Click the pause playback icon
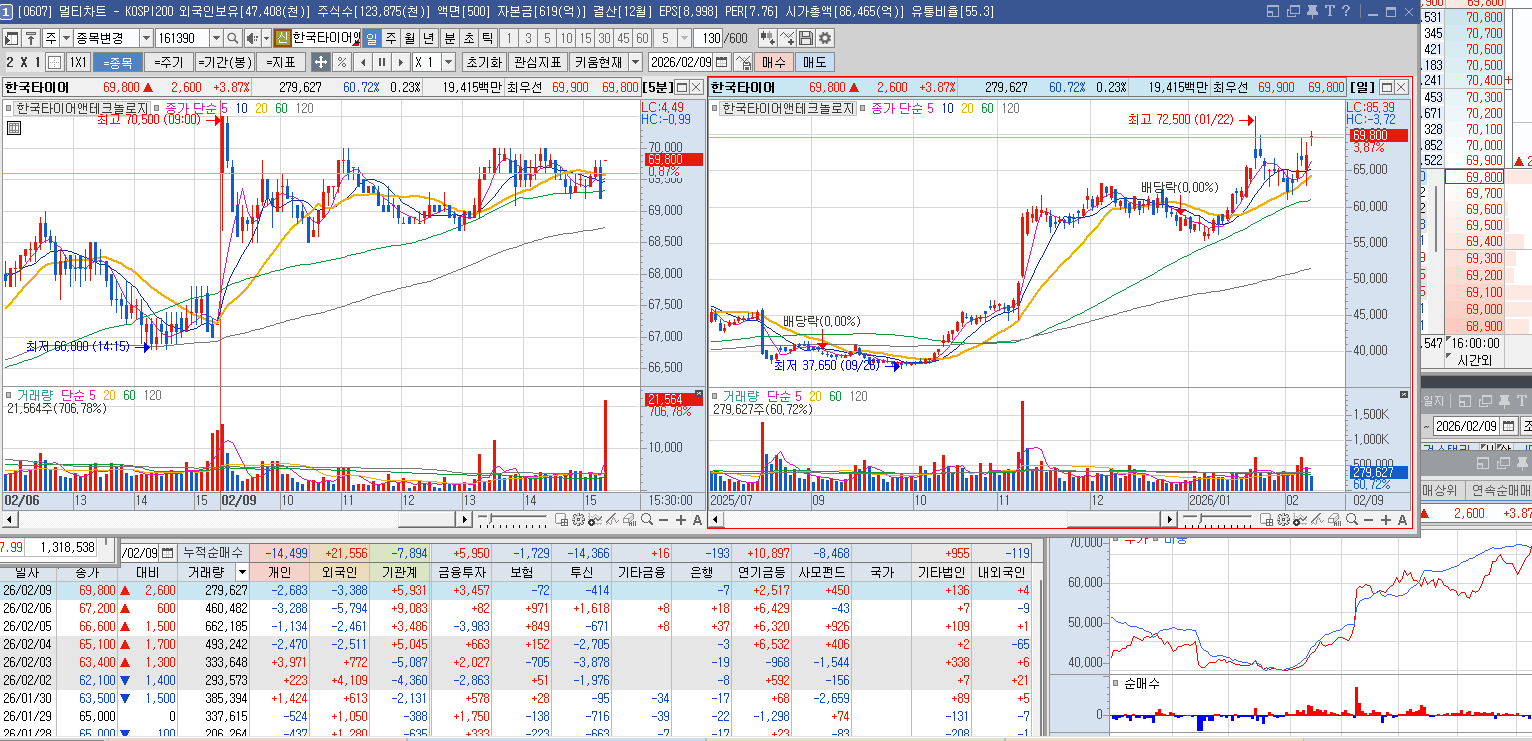 382,62
